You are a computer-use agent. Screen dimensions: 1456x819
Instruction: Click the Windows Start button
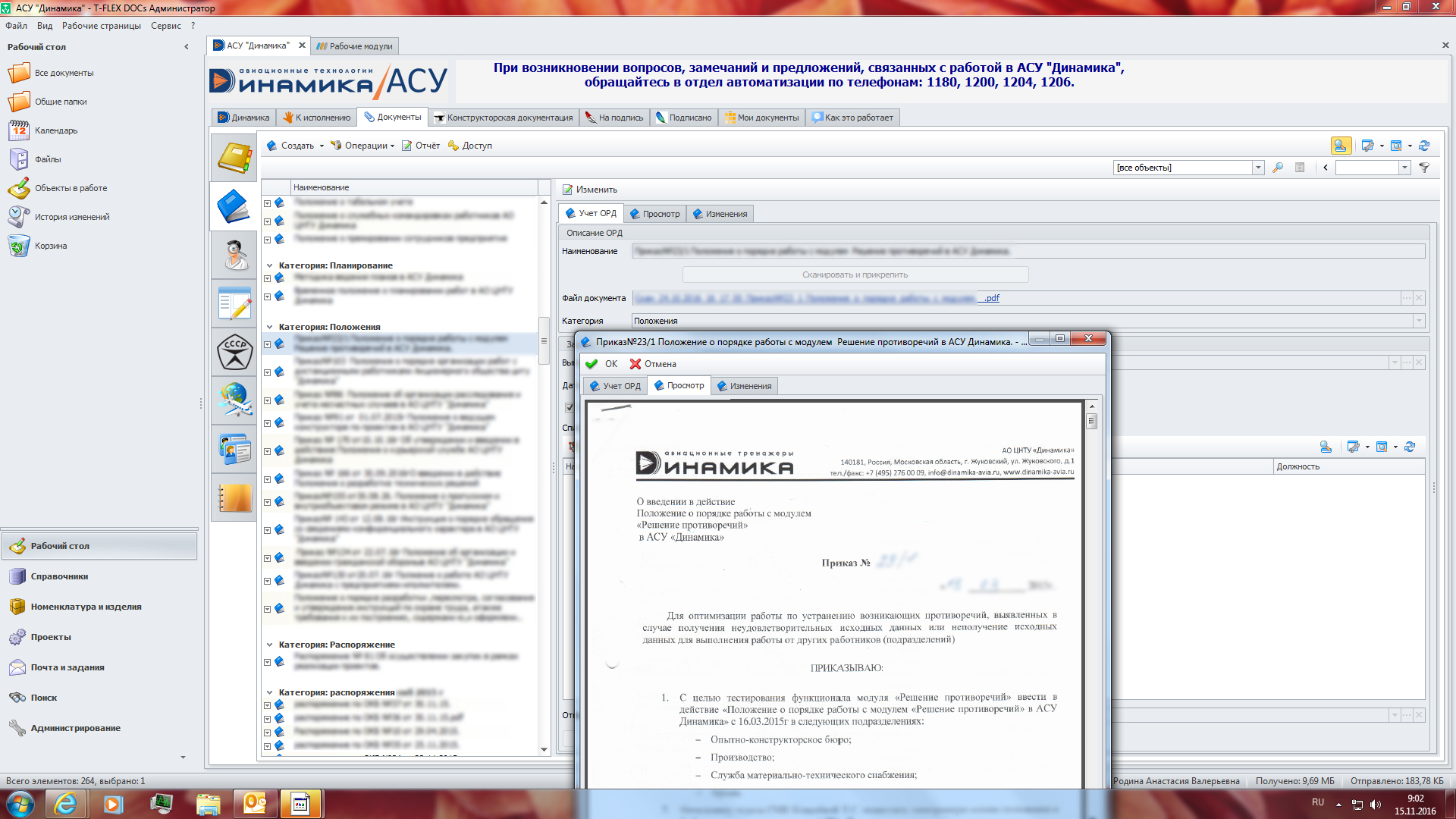[x=20, y=804]
